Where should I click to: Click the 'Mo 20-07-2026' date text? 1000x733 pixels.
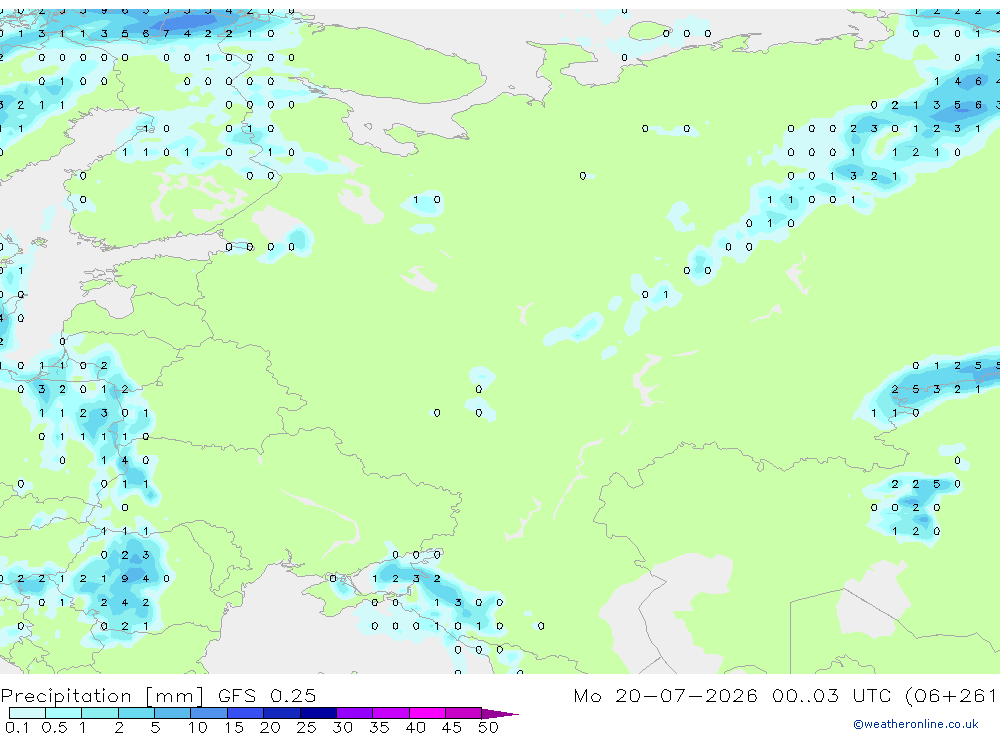(x=665, y=695)
